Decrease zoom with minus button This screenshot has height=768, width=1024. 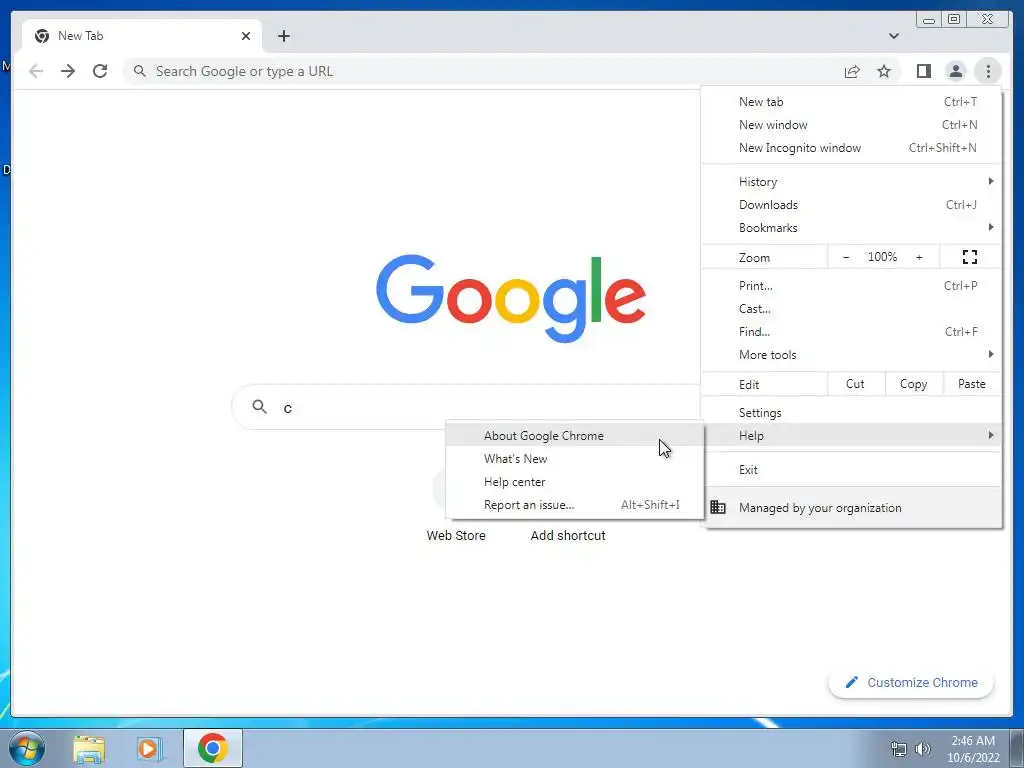point(846,257)
